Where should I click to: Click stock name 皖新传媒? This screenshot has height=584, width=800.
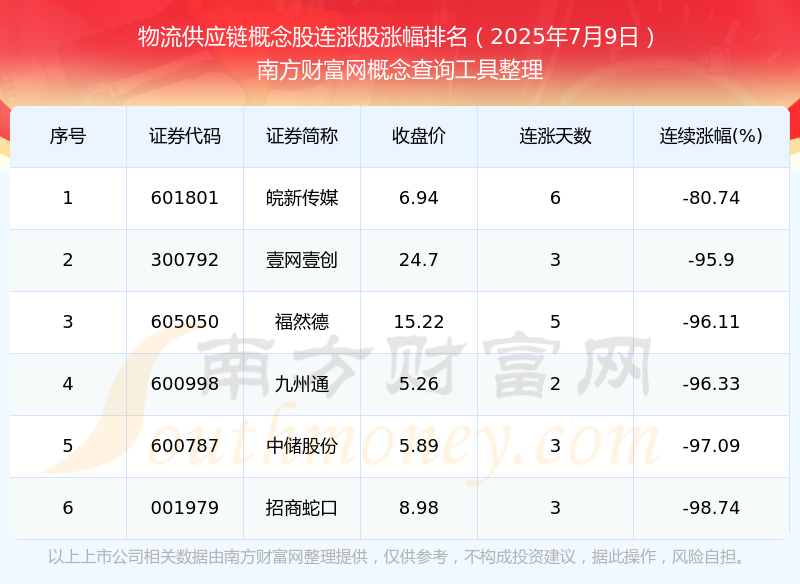302,198
